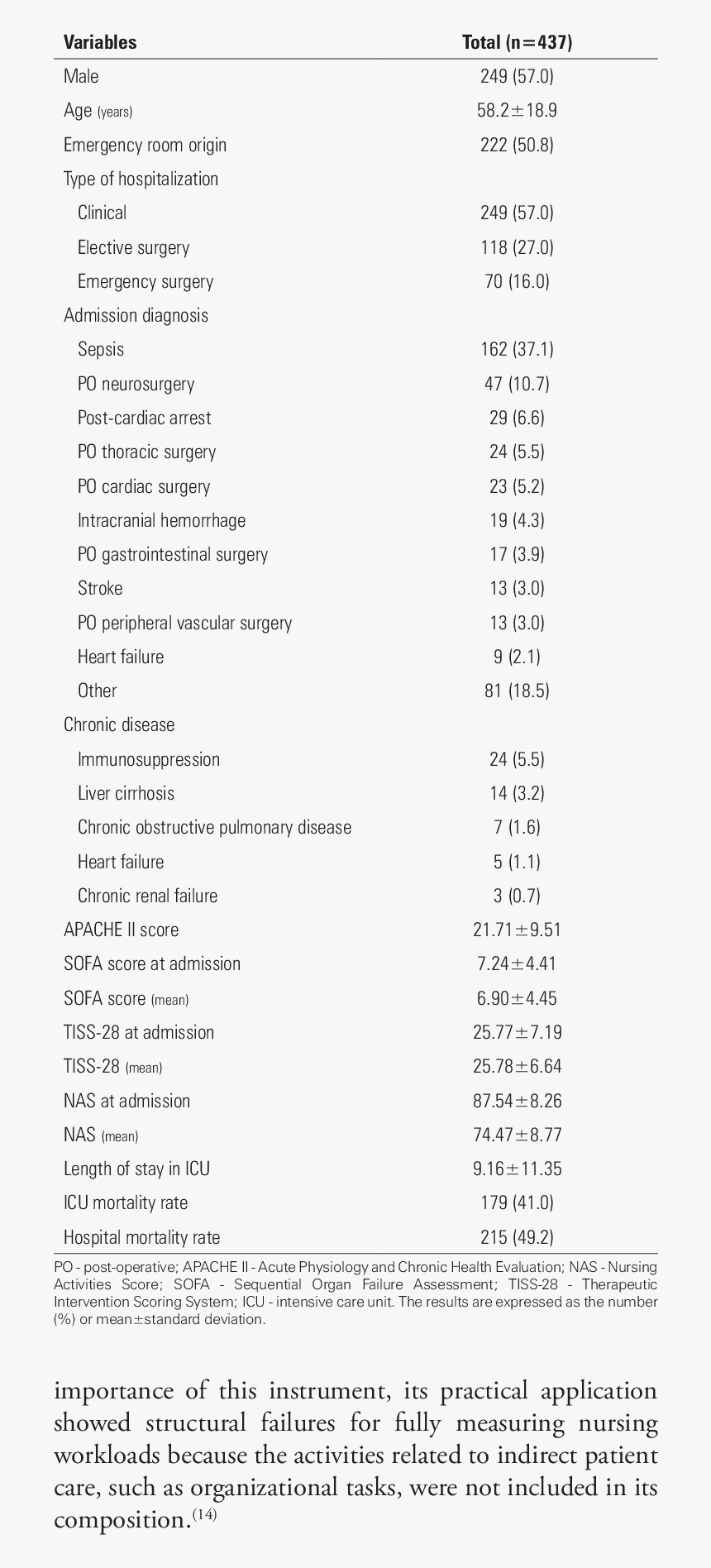This screenshot has height=1568, width=711.
Task: Select the Liver cirrhosis row label
Action: point(126,793)
